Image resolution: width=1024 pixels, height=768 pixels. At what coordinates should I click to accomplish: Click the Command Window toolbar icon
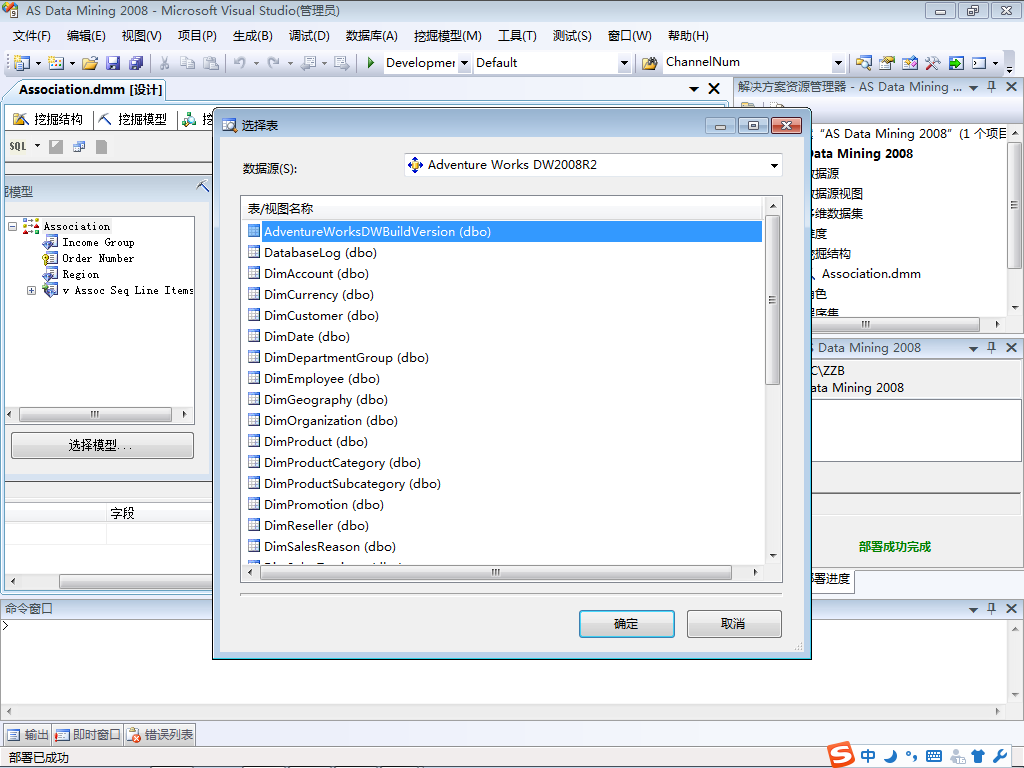[979, 63]
